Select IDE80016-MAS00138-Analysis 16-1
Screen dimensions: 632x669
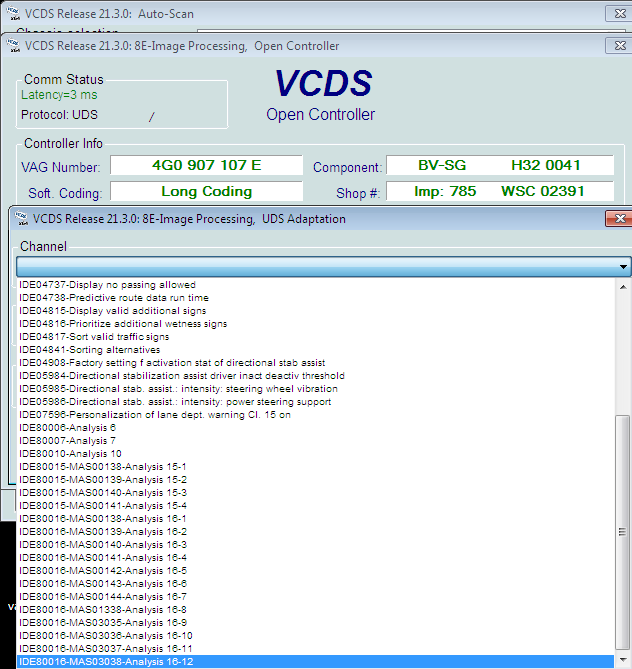315,519
